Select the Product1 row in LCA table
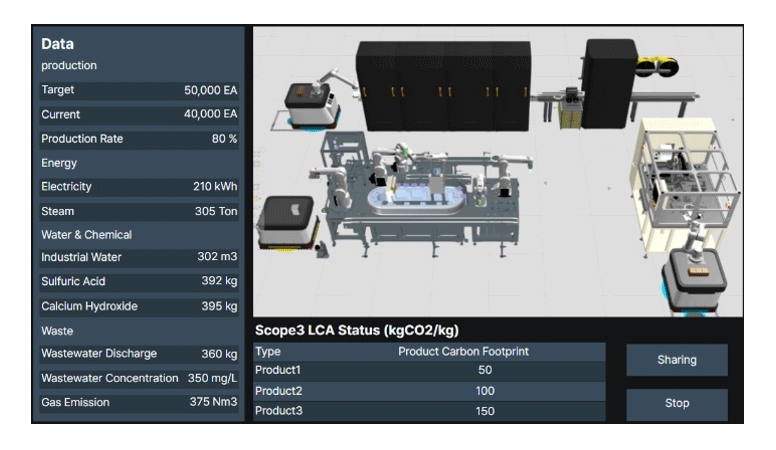Image resolution: width=776 pixels, height=450 pixels. [x=429, y=370]
